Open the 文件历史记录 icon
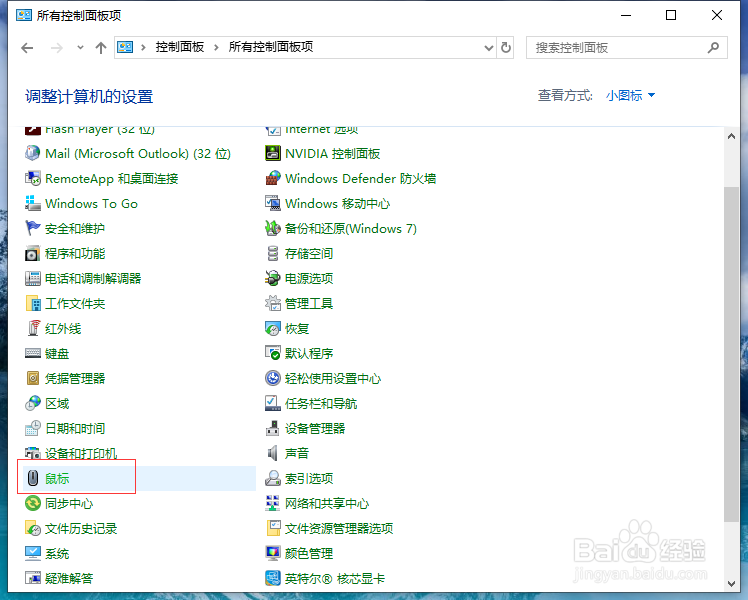Viewport: 748px width, 600px height. [x=32, y=528]
